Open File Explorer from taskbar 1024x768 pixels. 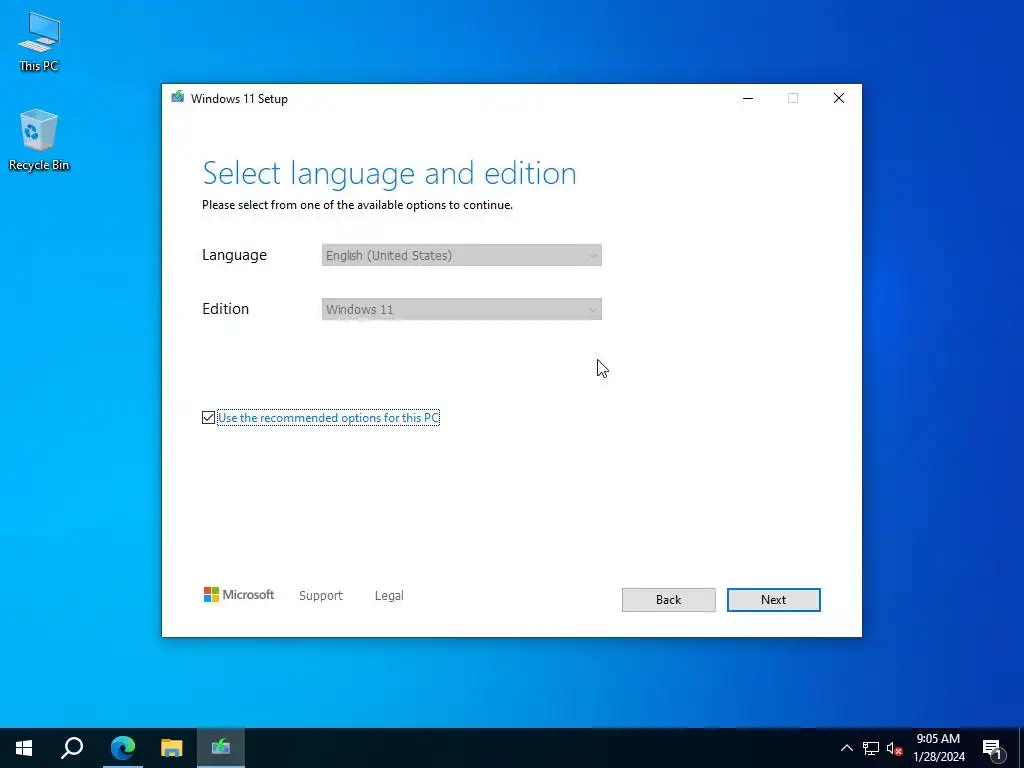172,748
